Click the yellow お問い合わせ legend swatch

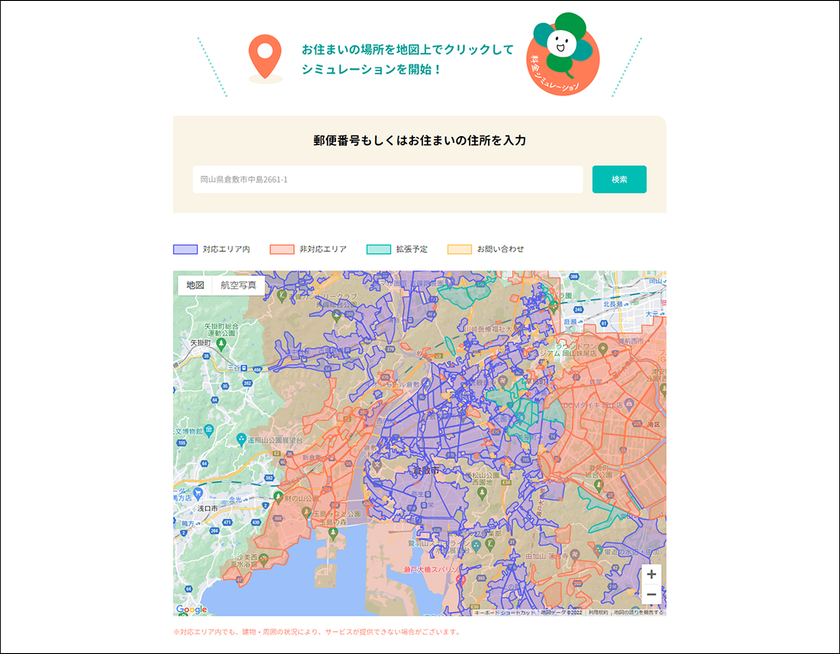click(x=460, y=249)
